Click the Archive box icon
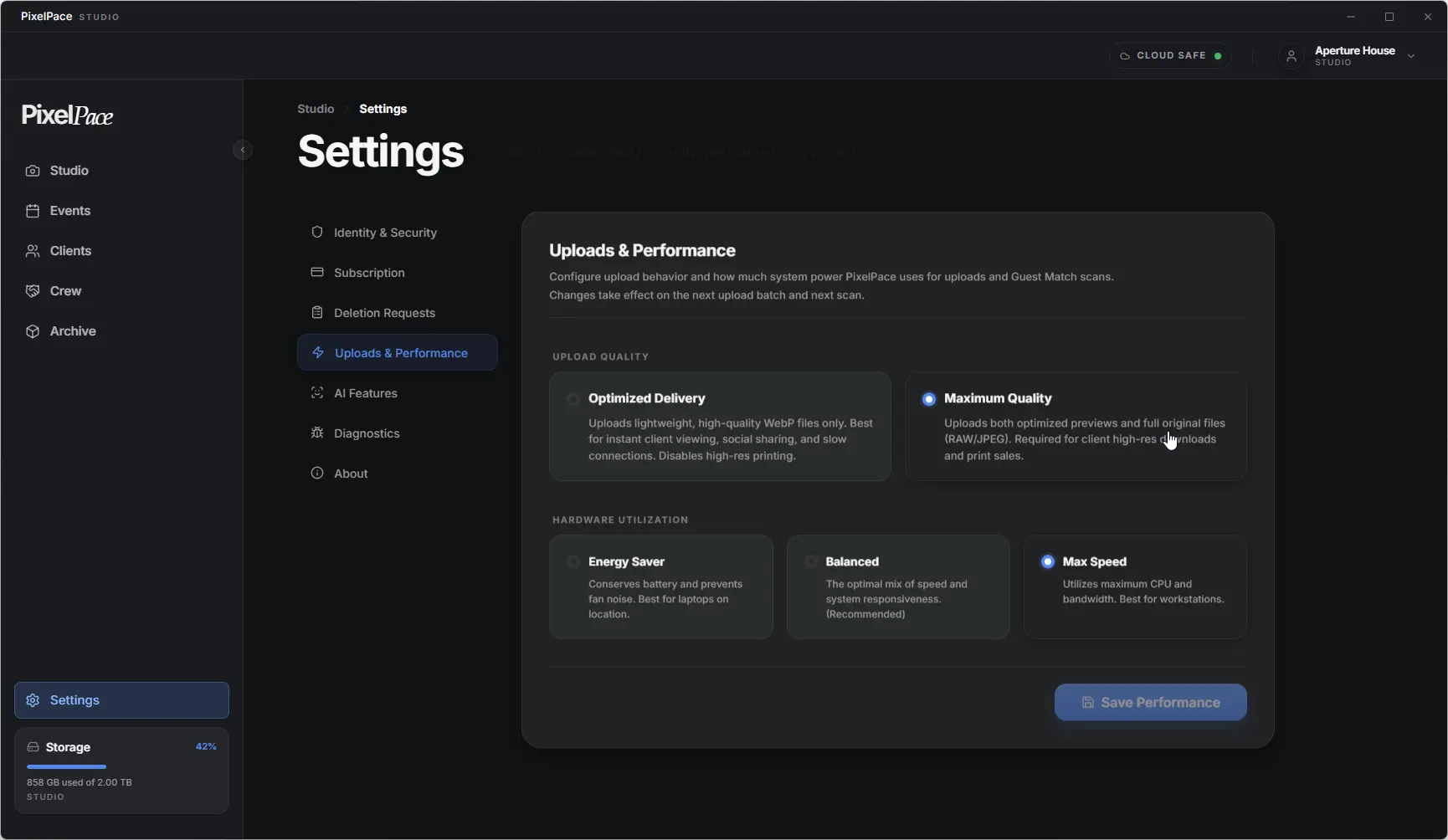This screenshot has height=840, width=1448. click(33, 331)
